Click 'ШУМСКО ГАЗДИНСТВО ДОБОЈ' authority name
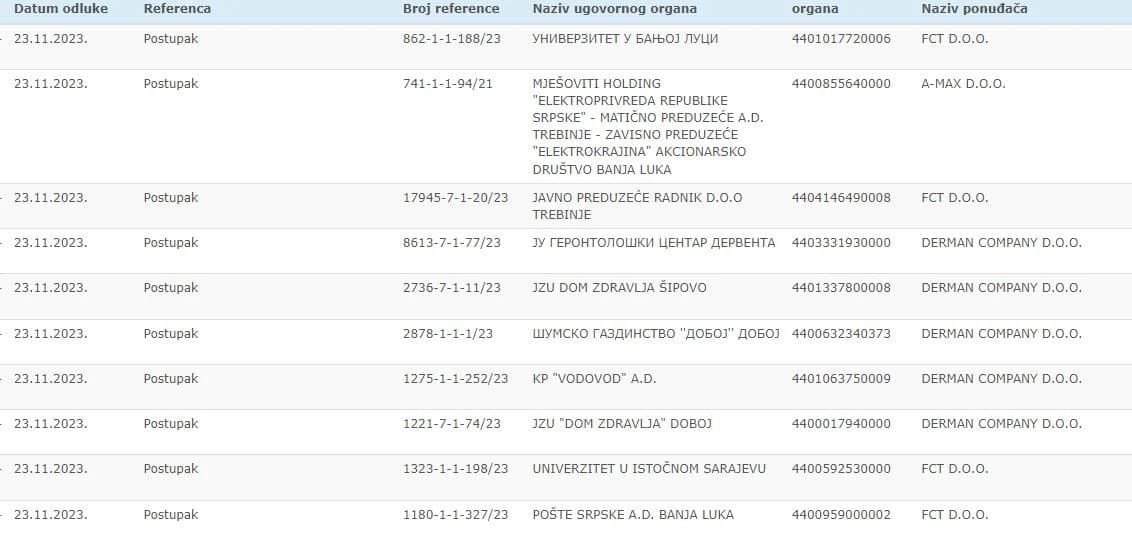 point(656,333)
